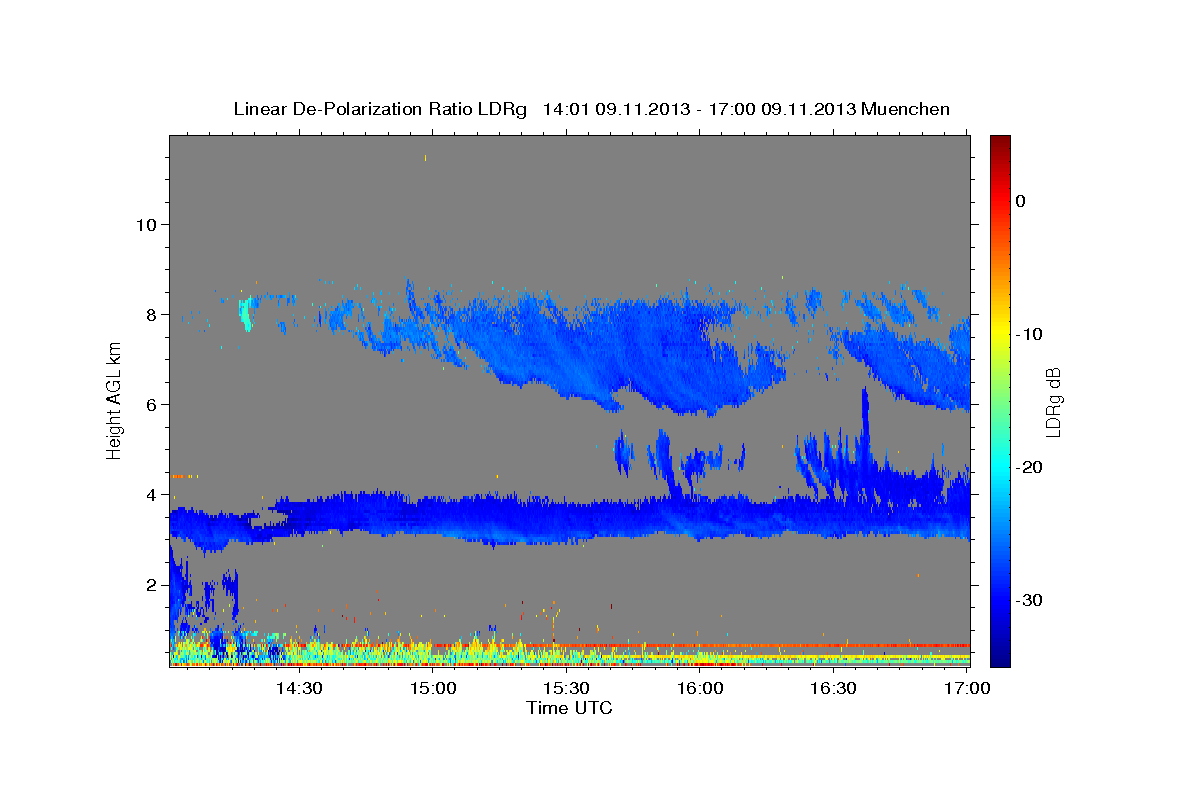
Task: Click the colorbar value label -30
Action: coord(1031,600)
